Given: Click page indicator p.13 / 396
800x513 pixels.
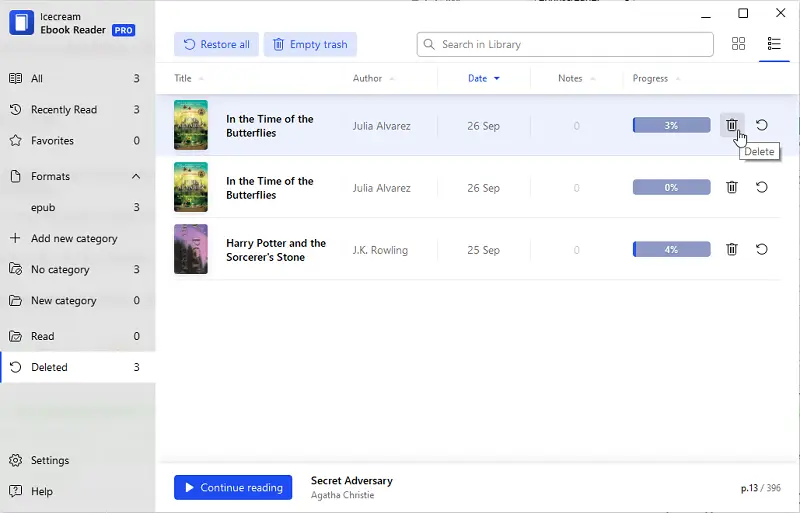Looking at the screenshot, I should 761,488.
